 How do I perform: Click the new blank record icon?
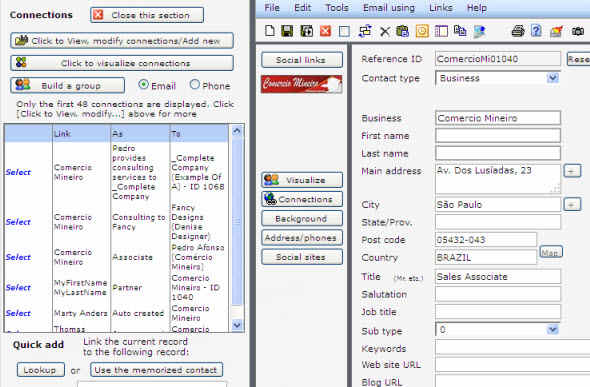[x=270, y=31]
